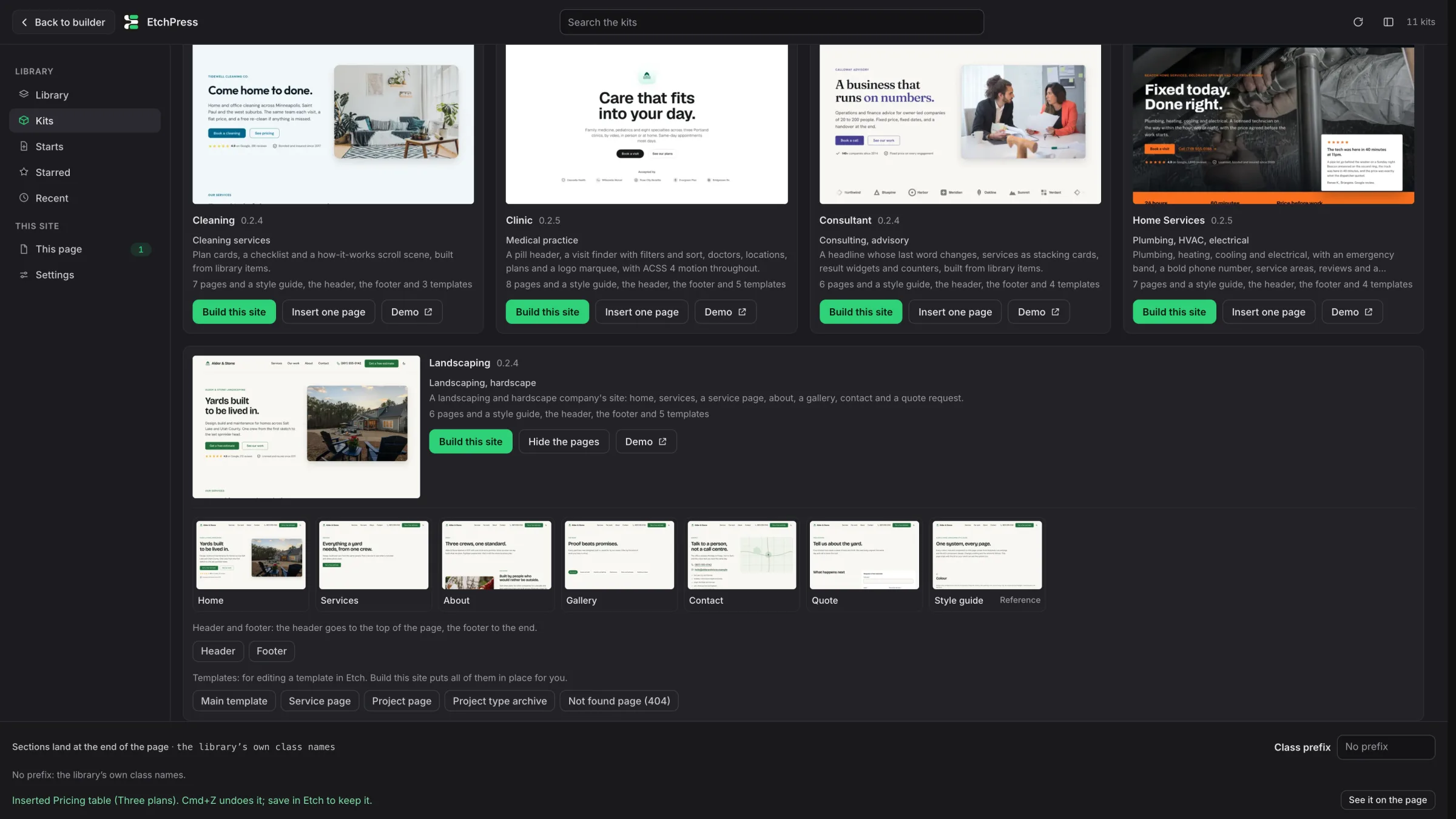The height and width of the screenshot is (819, 1456).
Task: Select the Project page template
Action: 402,701
